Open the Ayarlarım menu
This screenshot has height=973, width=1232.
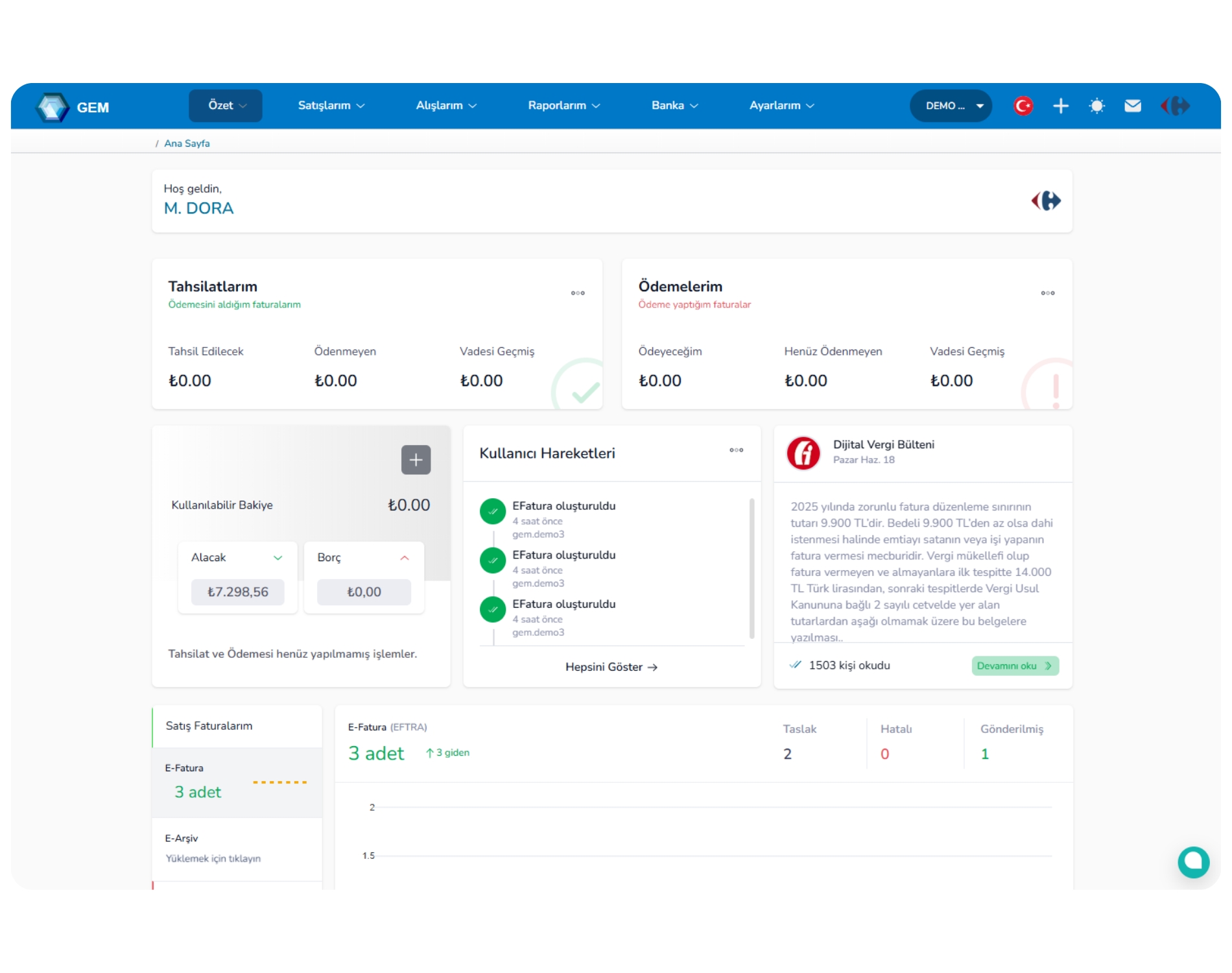coord(782,106)
